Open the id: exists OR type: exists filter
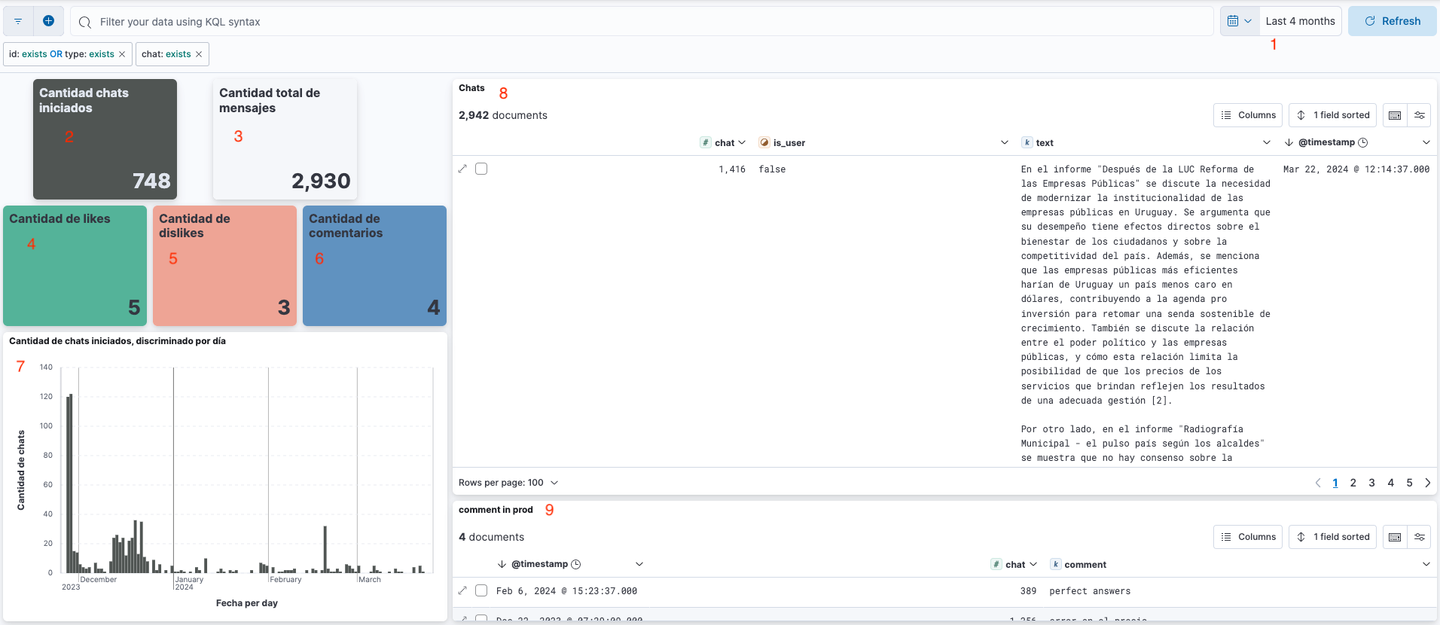This screenshot has width=1440, height=625. 60,54
